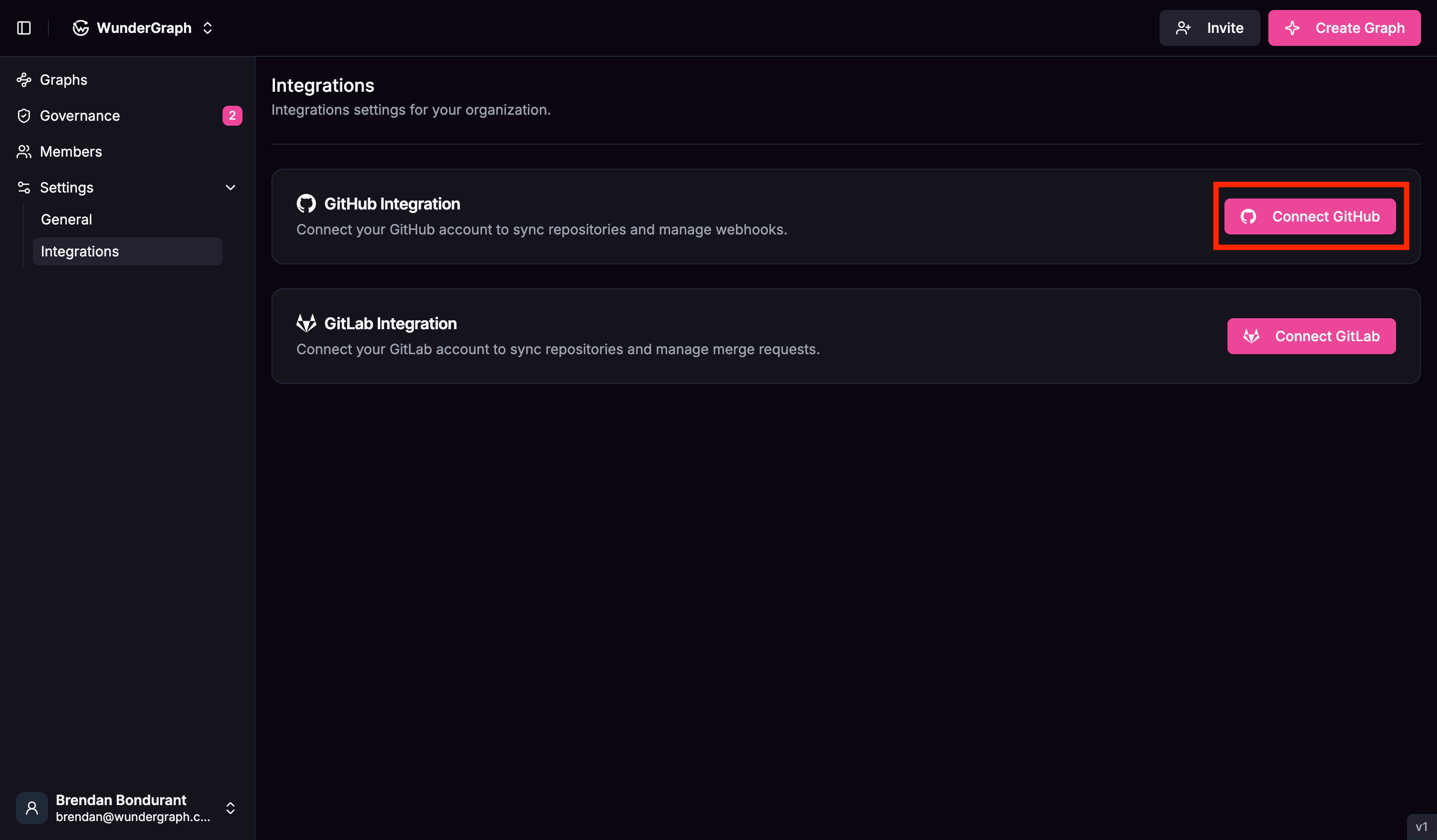Select the Integrations settings entry

click(x=80, y=251)
